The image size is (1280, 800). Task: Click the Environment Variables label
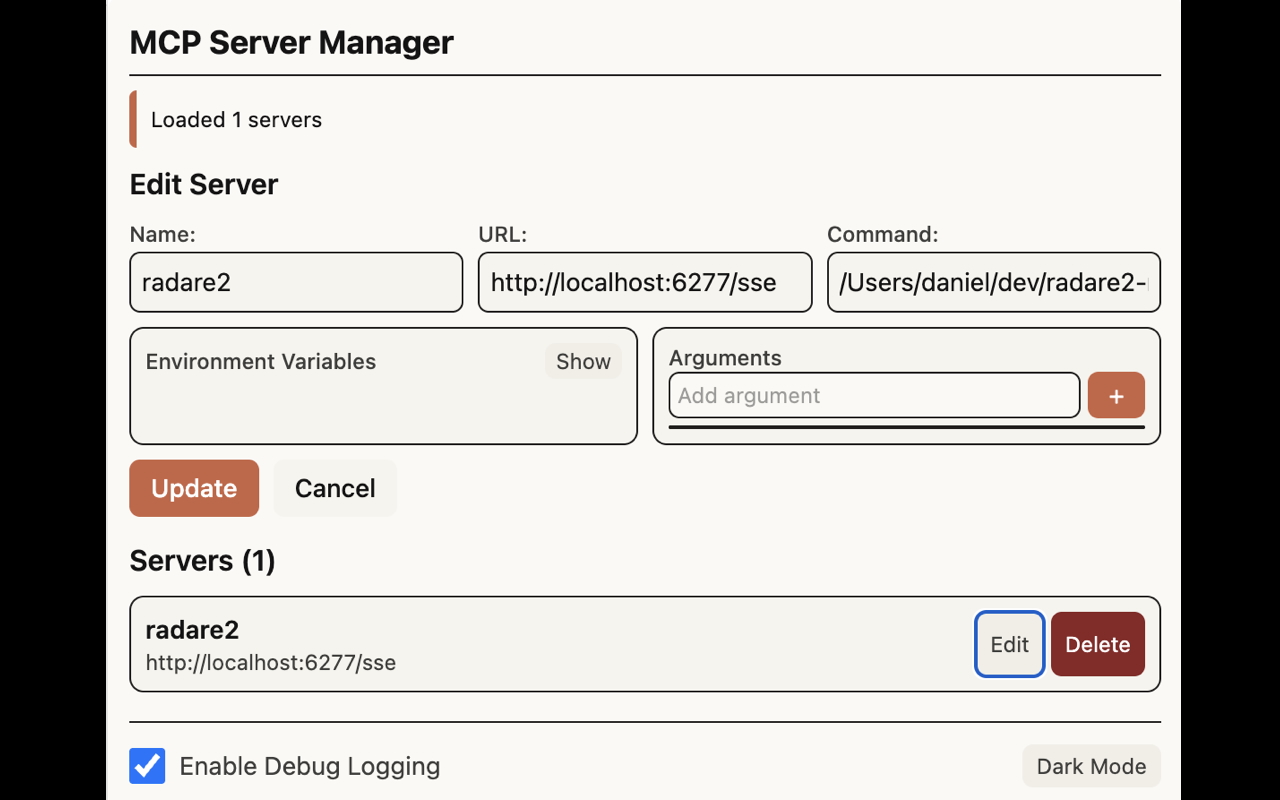click(261, 362)
